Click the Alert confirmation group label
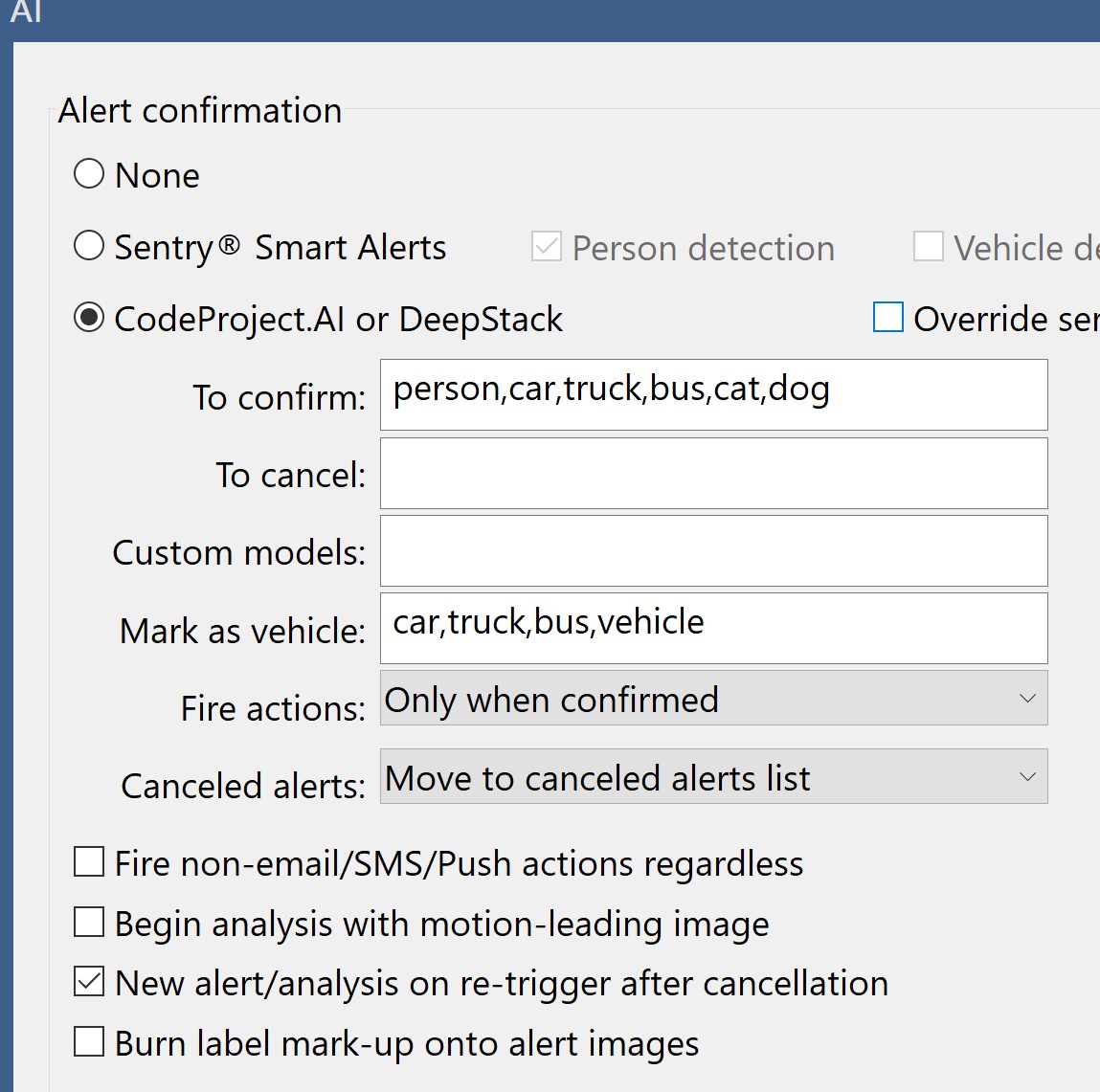 [x=199, y=111]
